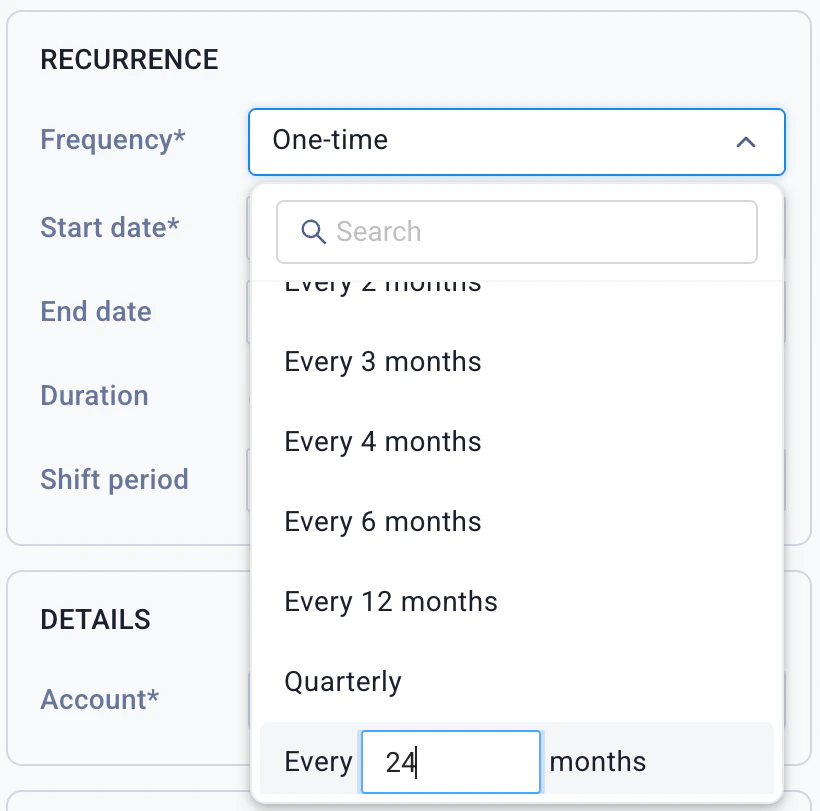
Task: Click the Frequency field label
Action: [113, 140]
